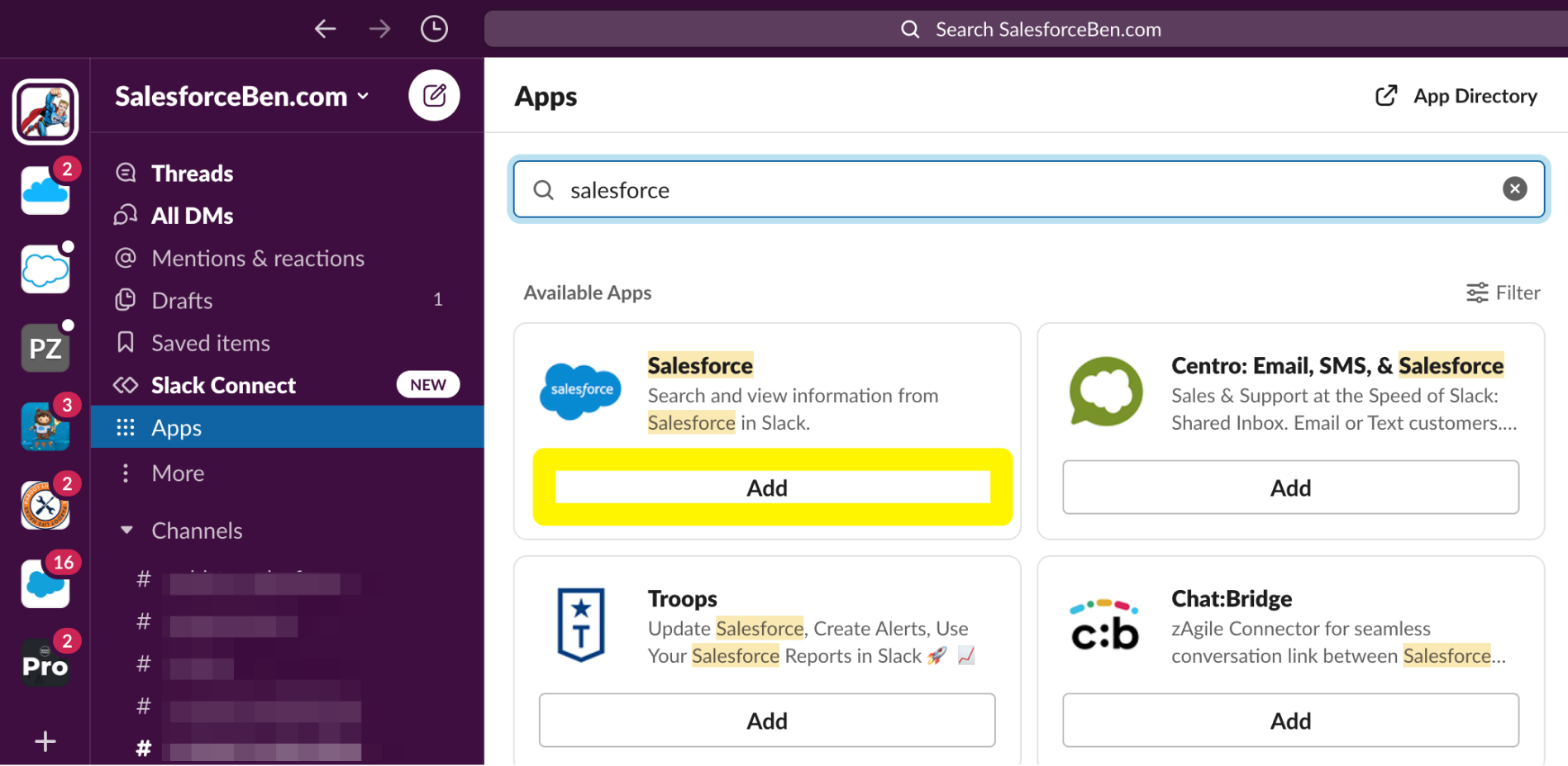Image resolution: width=1568 pixels, height=766 pixels.
Task: Click the salesforce apps search field
Action: 1028,189
